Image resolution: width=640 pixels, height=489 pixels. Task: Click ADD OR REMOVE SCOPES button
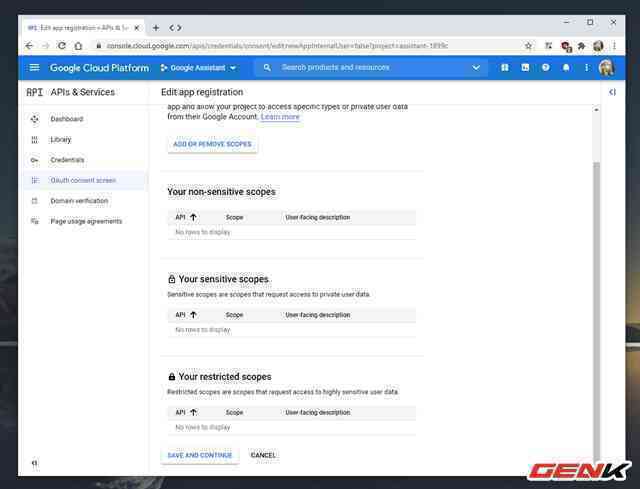[x=212, y=144]
